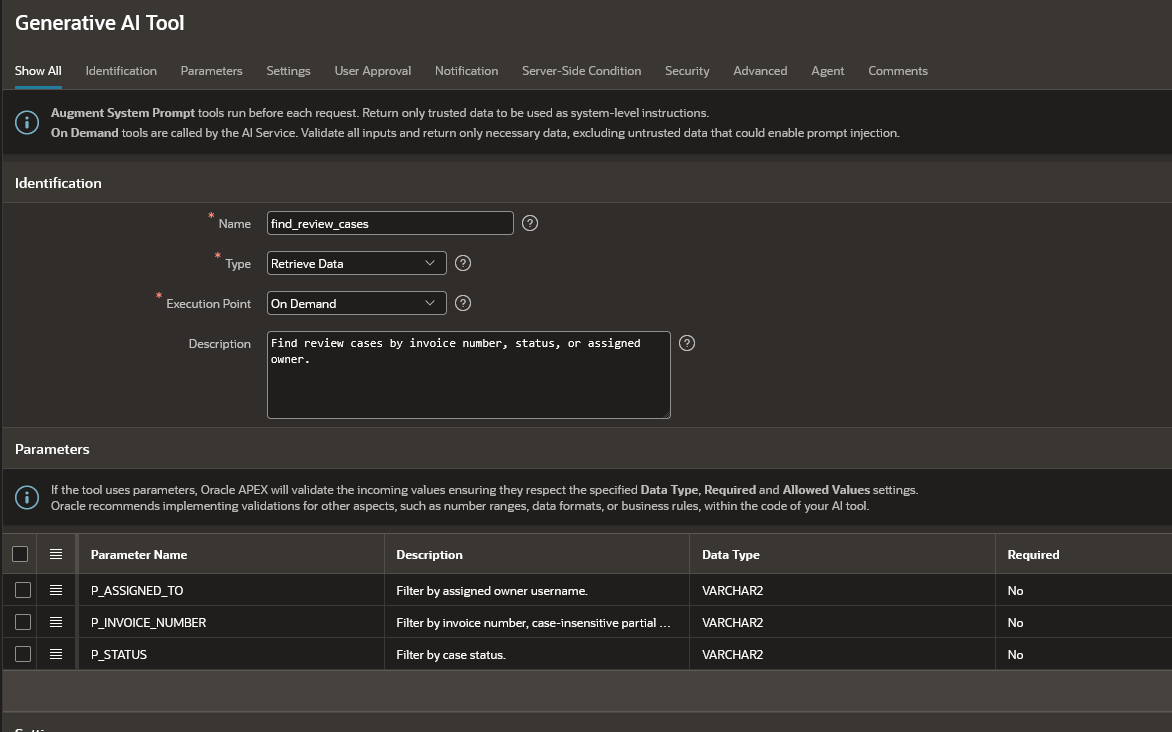Go to the Notification tab
1172x732 pixels.
click(x=466, y=70)
